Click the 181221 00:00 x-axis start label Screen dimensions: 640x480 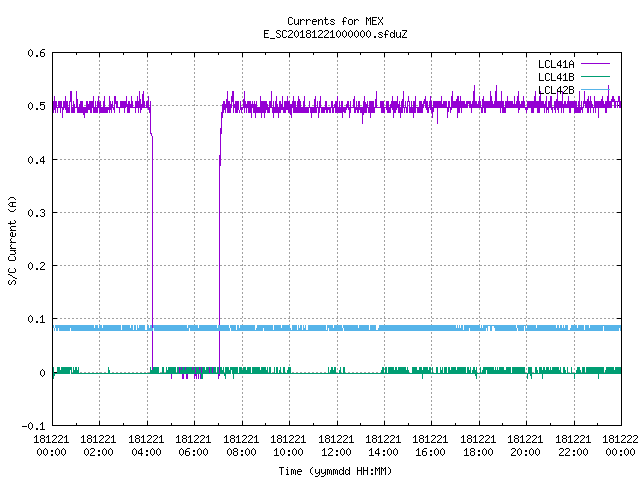click(51, 446)
